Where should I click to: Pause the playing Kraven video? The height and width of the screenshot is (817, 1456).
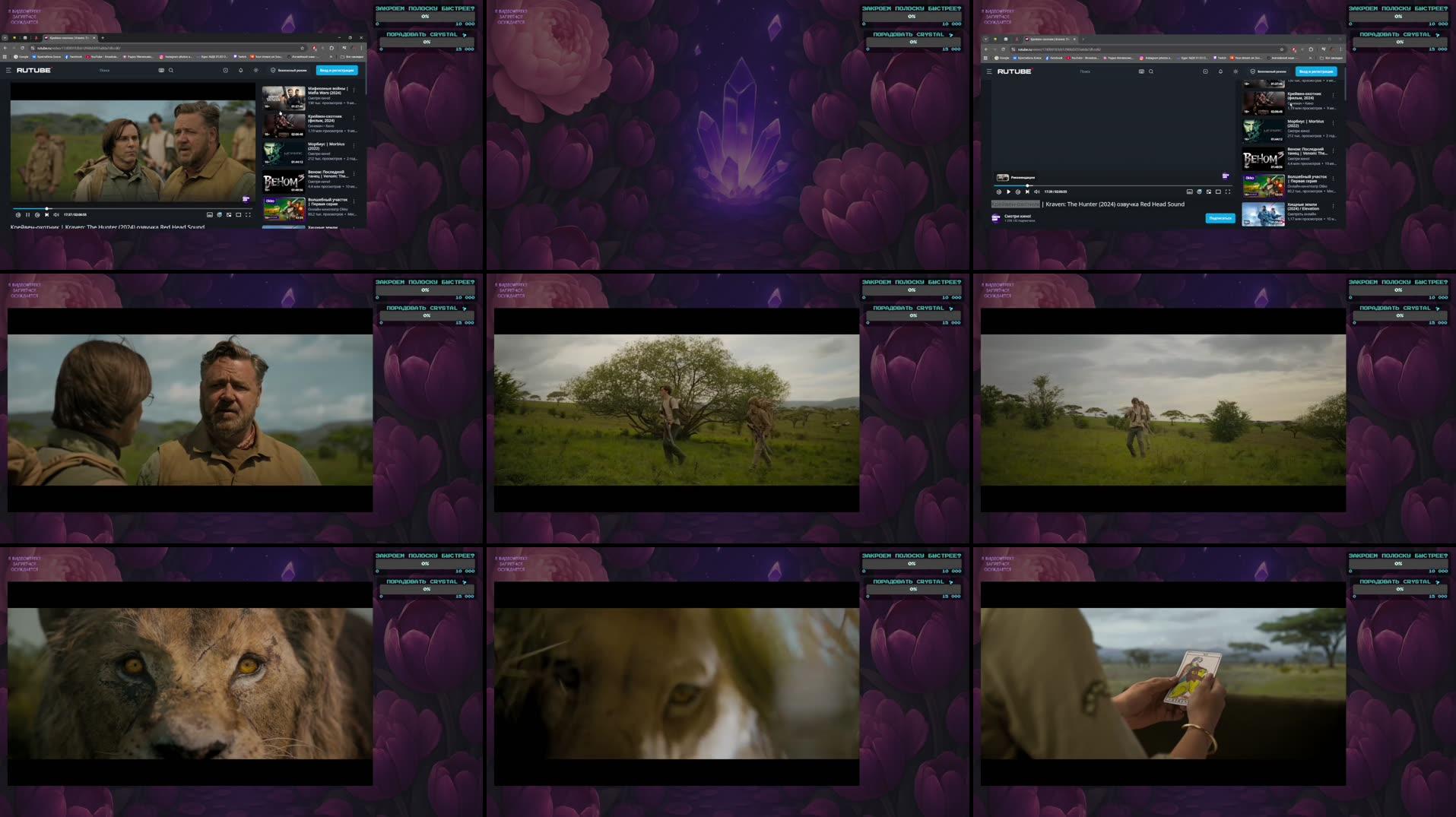[x=27, y=215]
